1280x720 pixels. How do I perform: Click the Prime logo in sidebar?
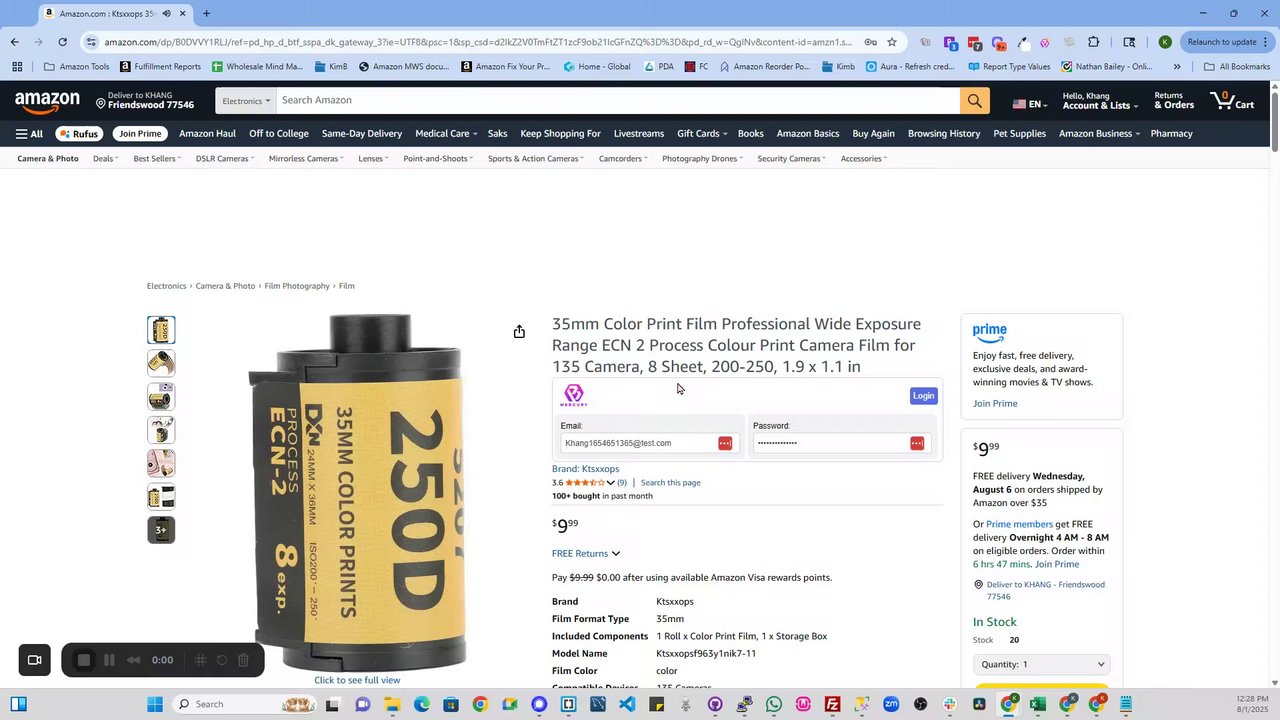(x=990, y=332)
